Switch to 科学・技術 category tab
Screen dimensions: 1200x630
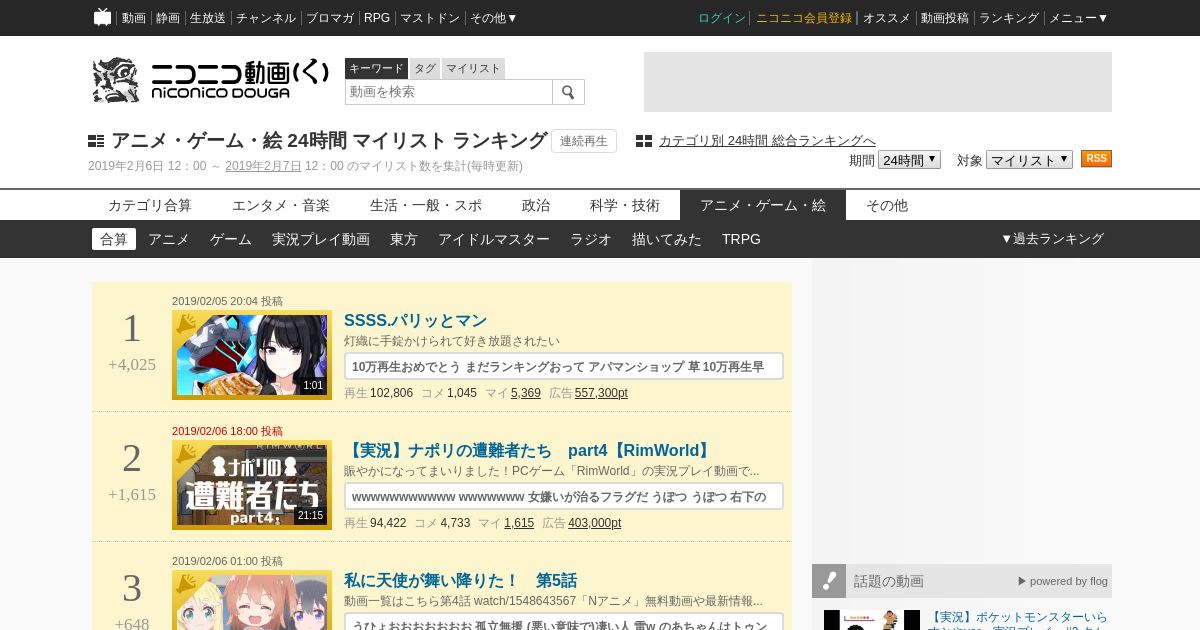click(625, 205)
